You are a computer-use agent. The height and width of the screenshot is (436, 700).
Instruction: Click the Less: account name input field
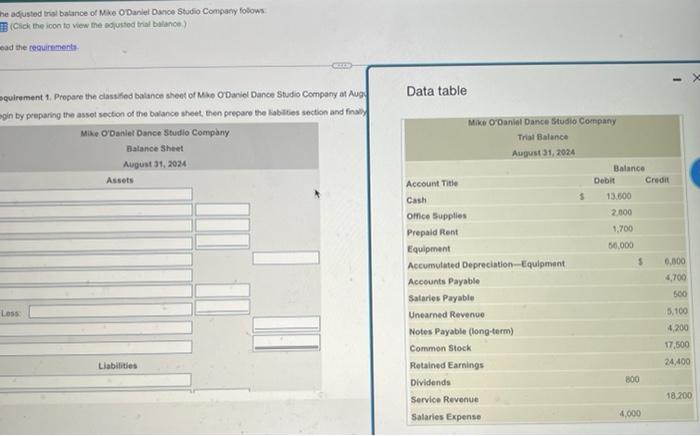111,311
